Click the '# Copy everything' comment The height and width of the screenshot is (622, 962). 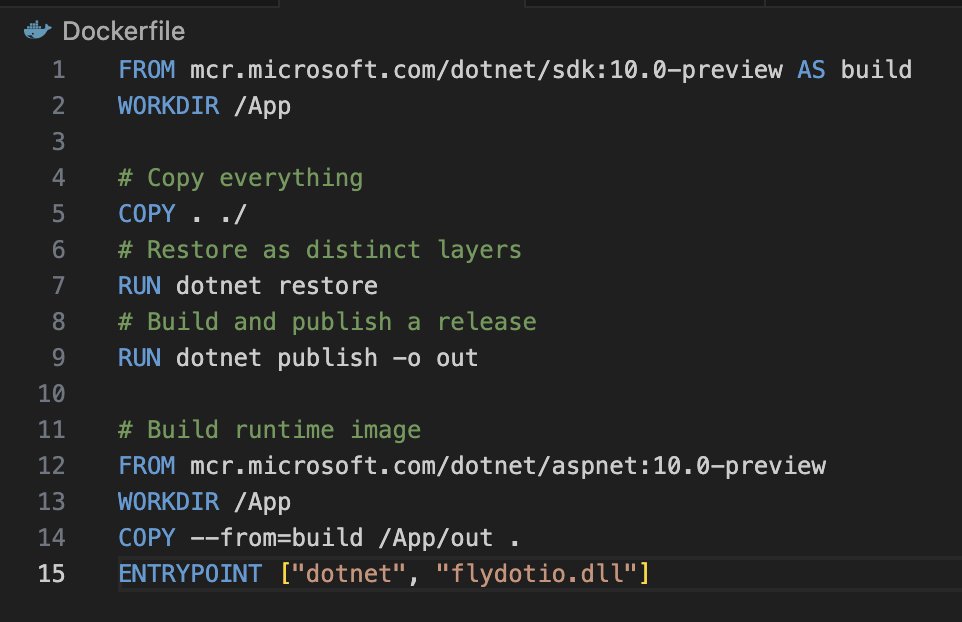240,179
